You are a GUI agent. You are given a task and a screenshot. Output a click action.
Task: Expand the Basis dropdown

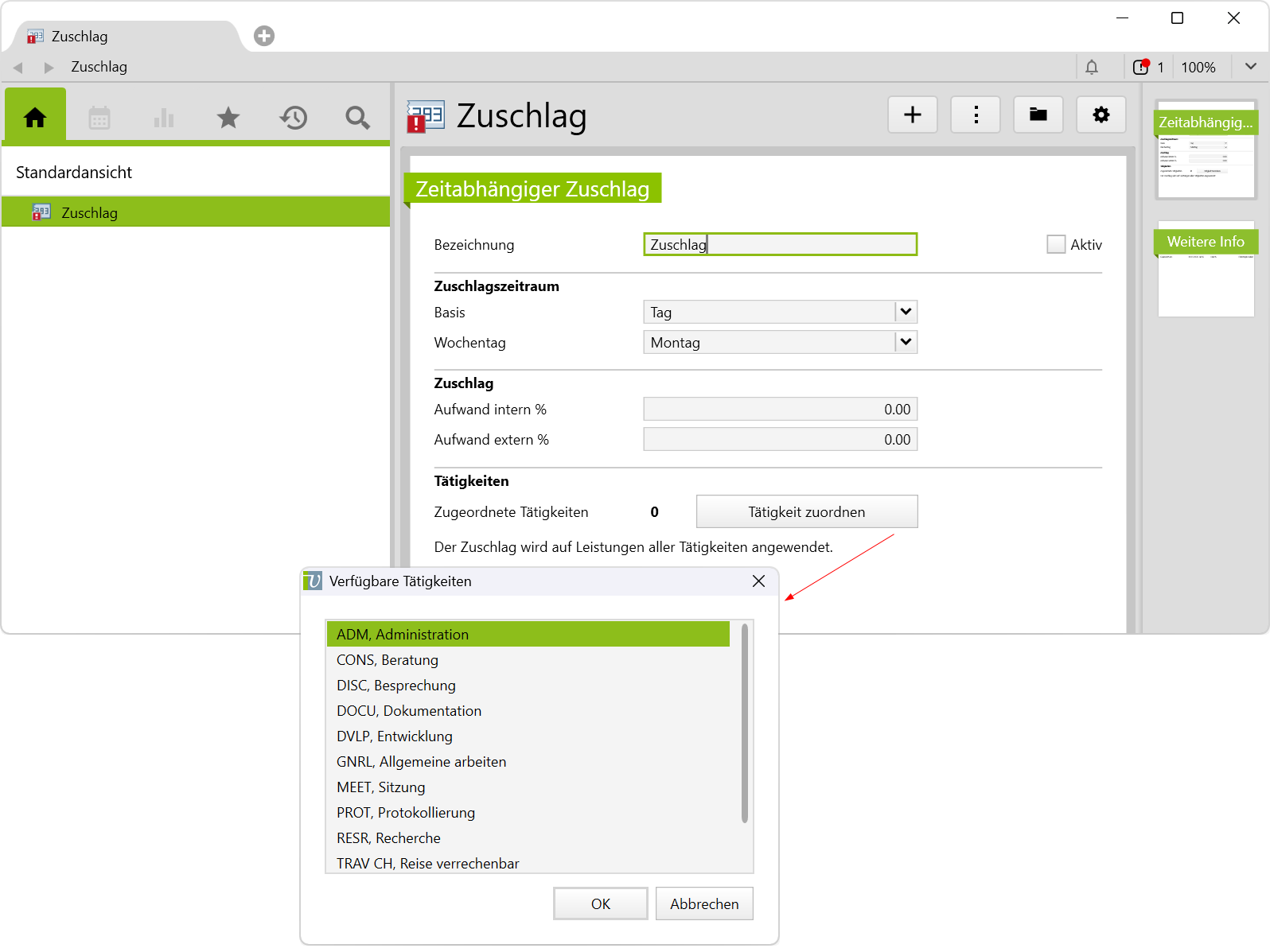pyautogui.click(x=906, y=312)
